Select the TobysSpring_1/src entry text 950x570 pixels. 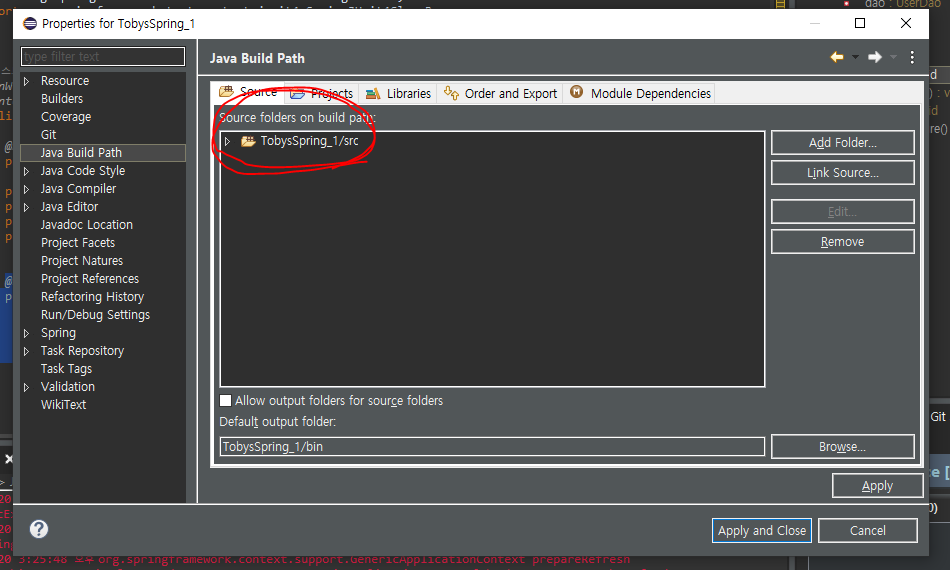point(310,141)
